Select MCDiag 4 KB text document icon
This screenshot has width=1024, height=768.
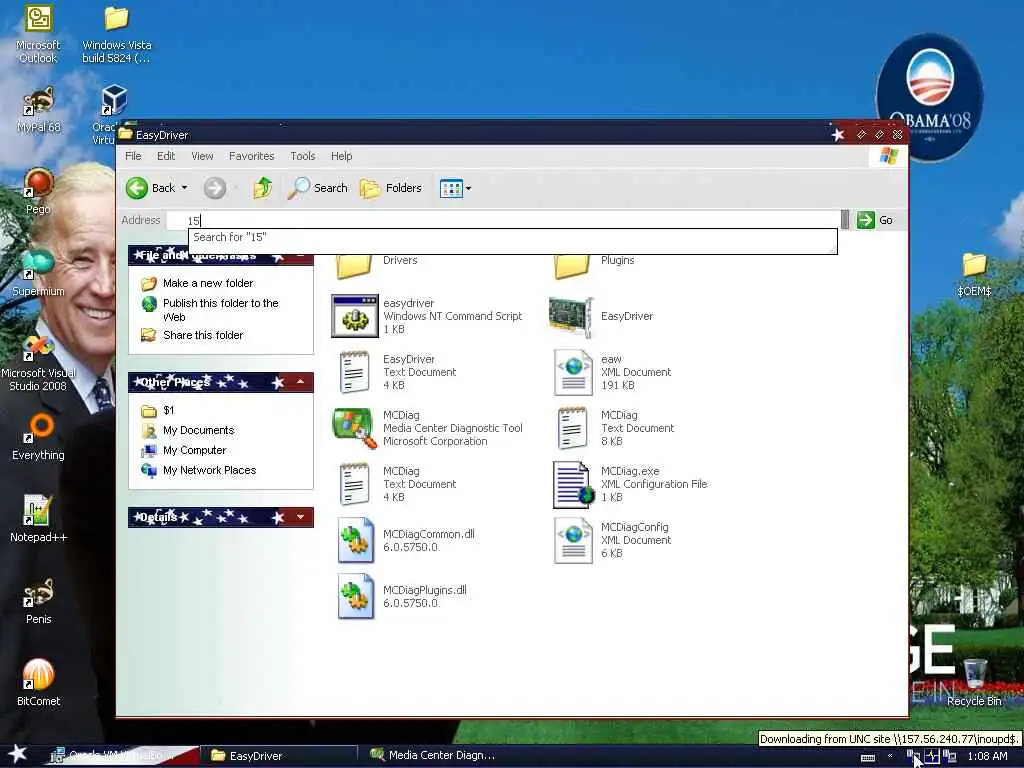(x=355, y=485)
